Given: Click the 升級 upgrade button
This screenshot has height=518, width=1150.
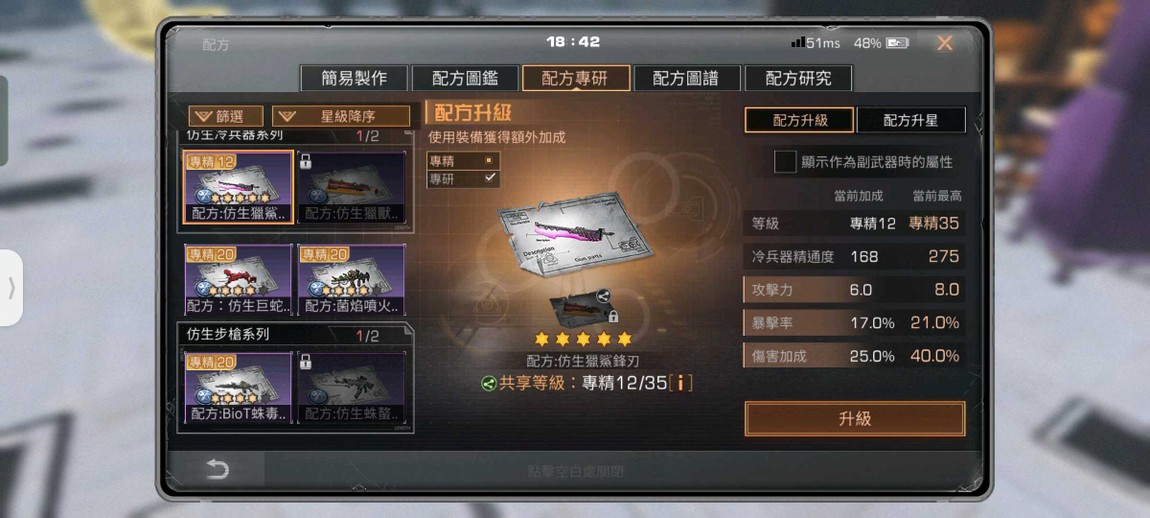Looking at the screenshot, I should [x=854, y=419].
